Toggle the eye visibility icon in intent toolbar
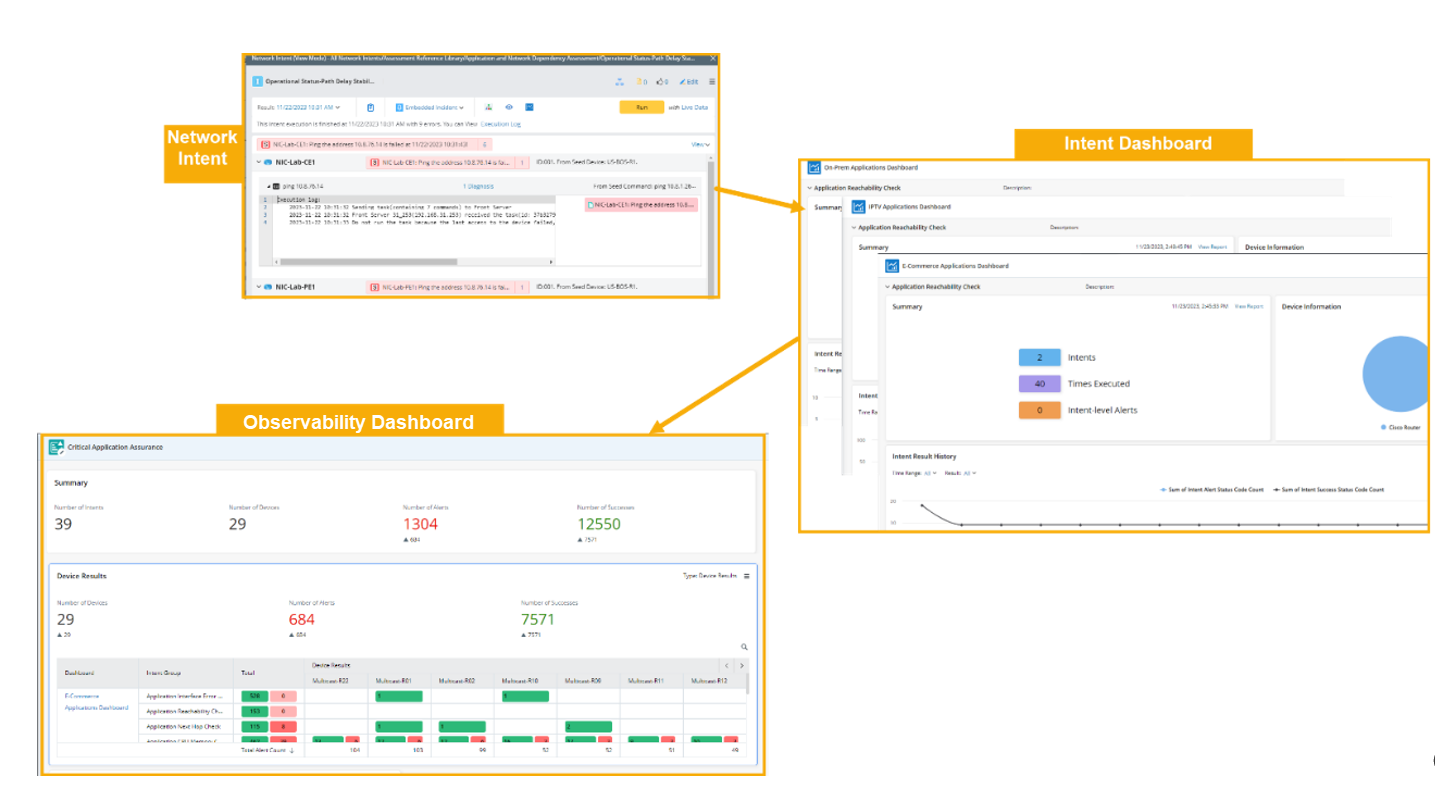 point(509,107)
